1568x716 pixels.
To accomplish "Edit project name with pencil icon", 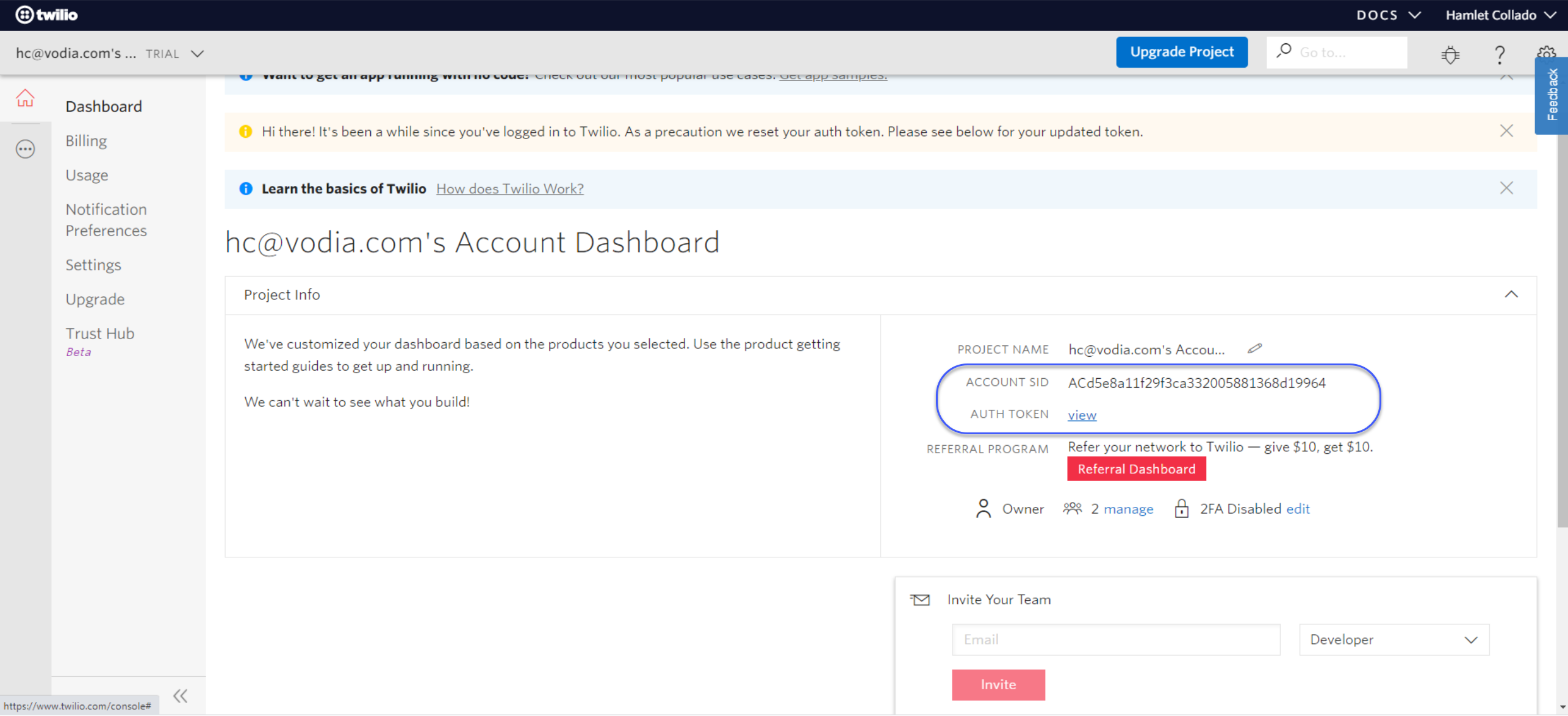I will pos(1254,349).
